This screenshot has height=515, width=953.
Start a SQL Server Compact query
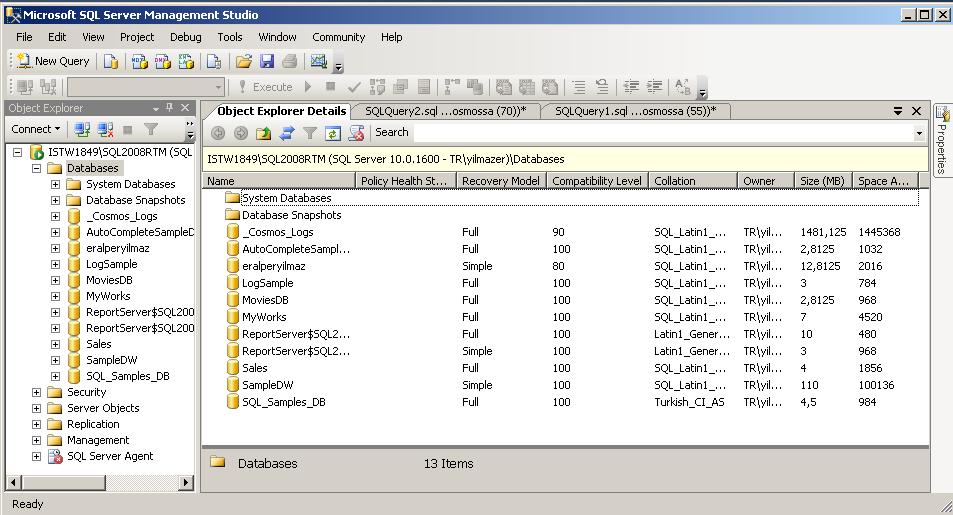pyautogui.click(x=214, y=61)
